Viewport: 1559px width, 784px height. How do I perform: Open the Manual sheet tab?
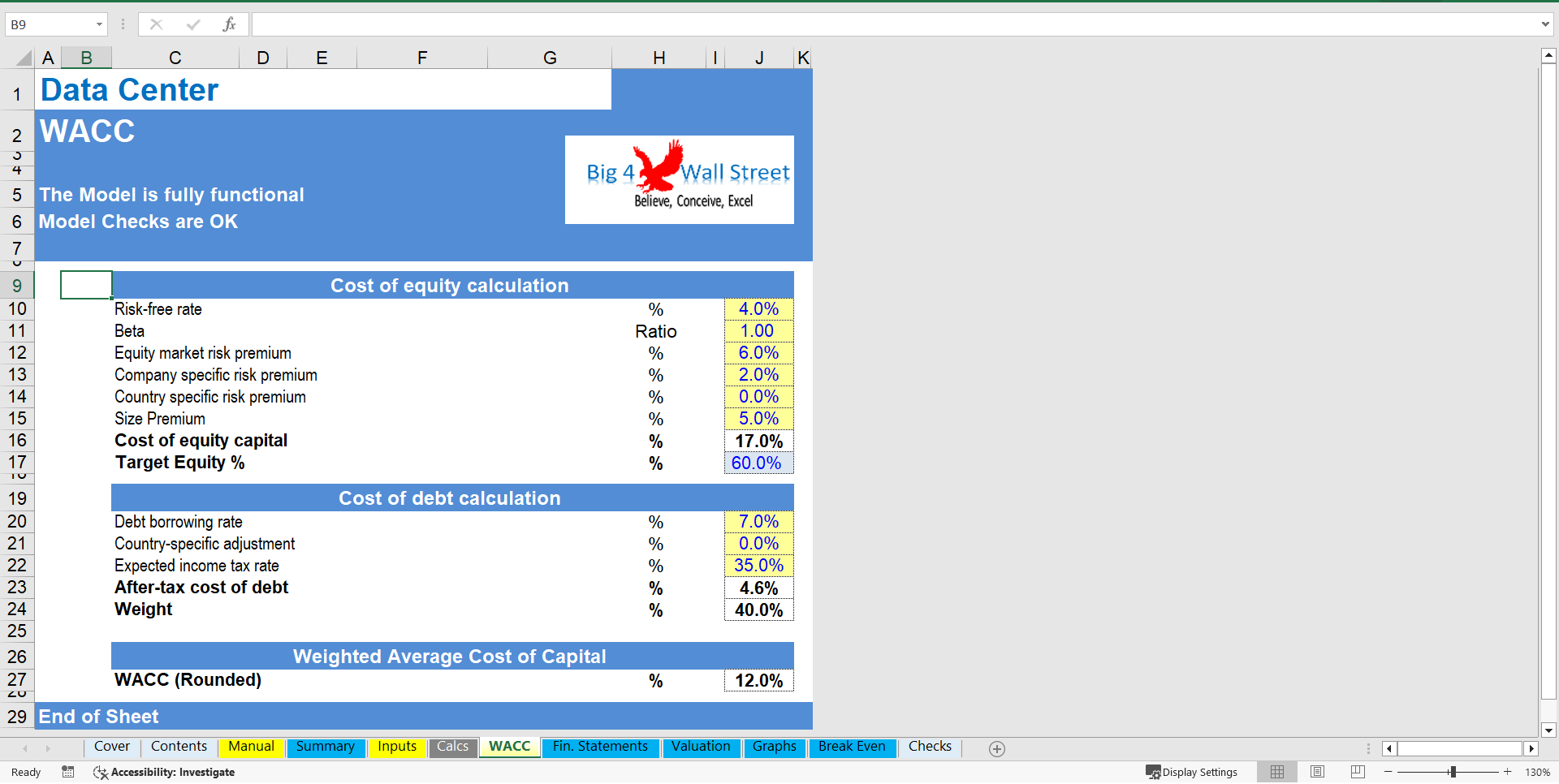click(251, 747)
